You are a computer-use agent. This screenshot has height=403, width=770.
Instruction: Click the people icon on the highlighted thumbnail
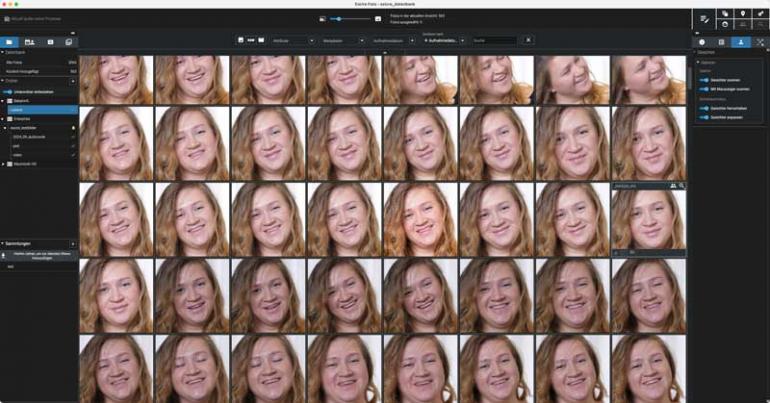[673, 187]
